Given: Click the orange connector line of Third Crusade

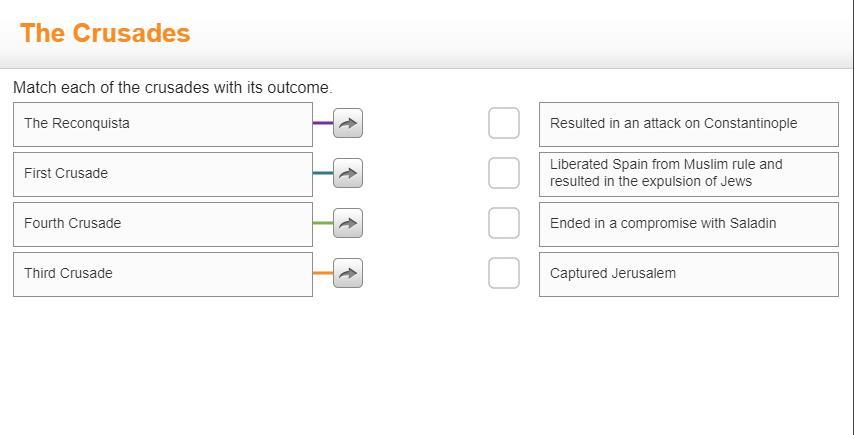Looking at the screenshot, I should (322, 273).
